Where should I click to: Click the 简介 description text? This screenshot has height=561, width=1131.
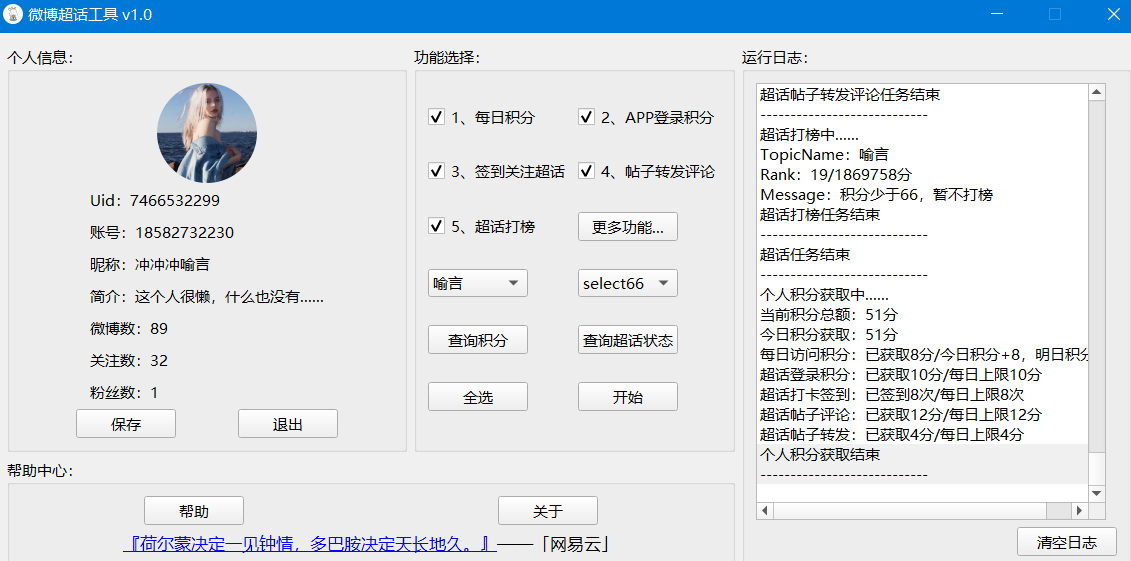pyautogui.click(x=206, y=296)
